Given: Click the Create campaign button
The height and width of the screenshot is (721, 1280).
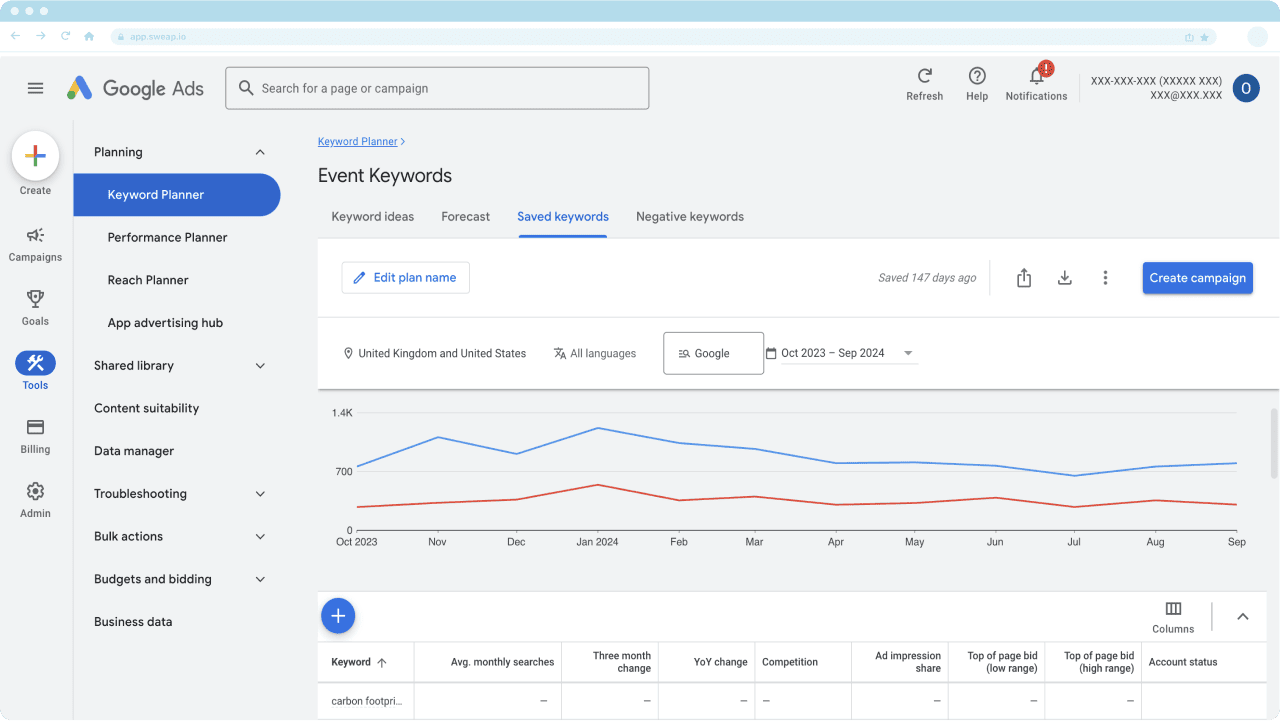Looking at the screenshot, I should tap(1197, 278).
